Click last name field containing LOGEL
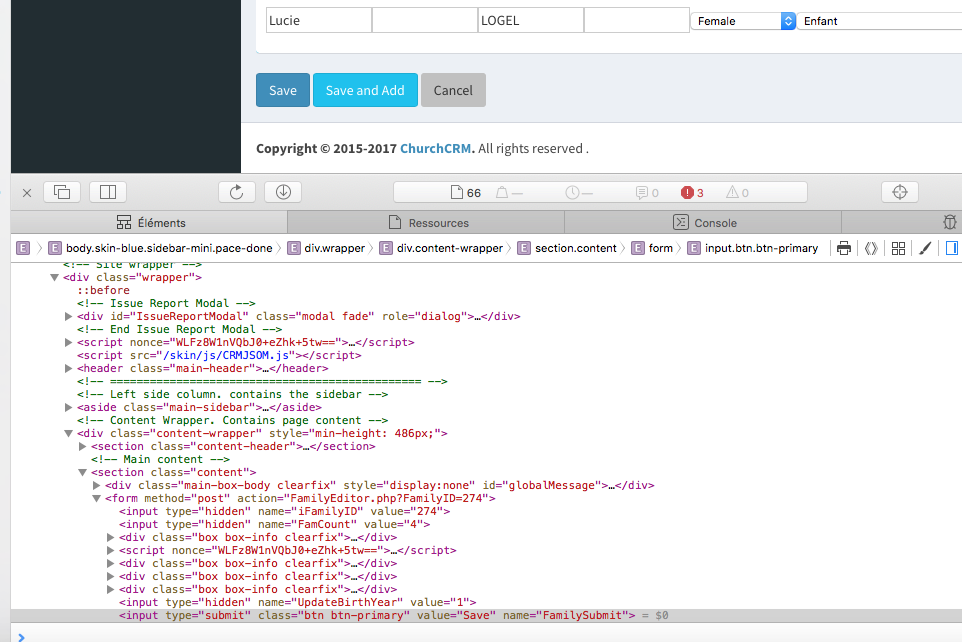This screenshot has height=642, width=962. (531, 20)
